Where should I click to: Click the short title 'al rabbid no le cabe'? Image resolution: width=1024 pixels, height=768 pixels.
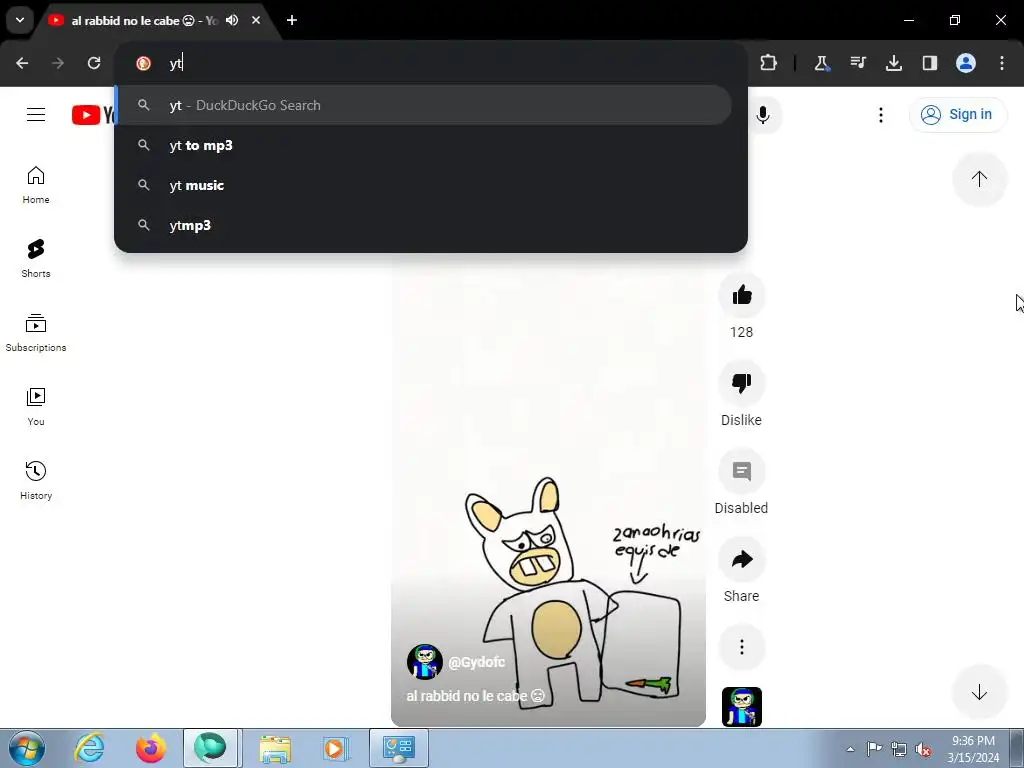click(475, 696)
